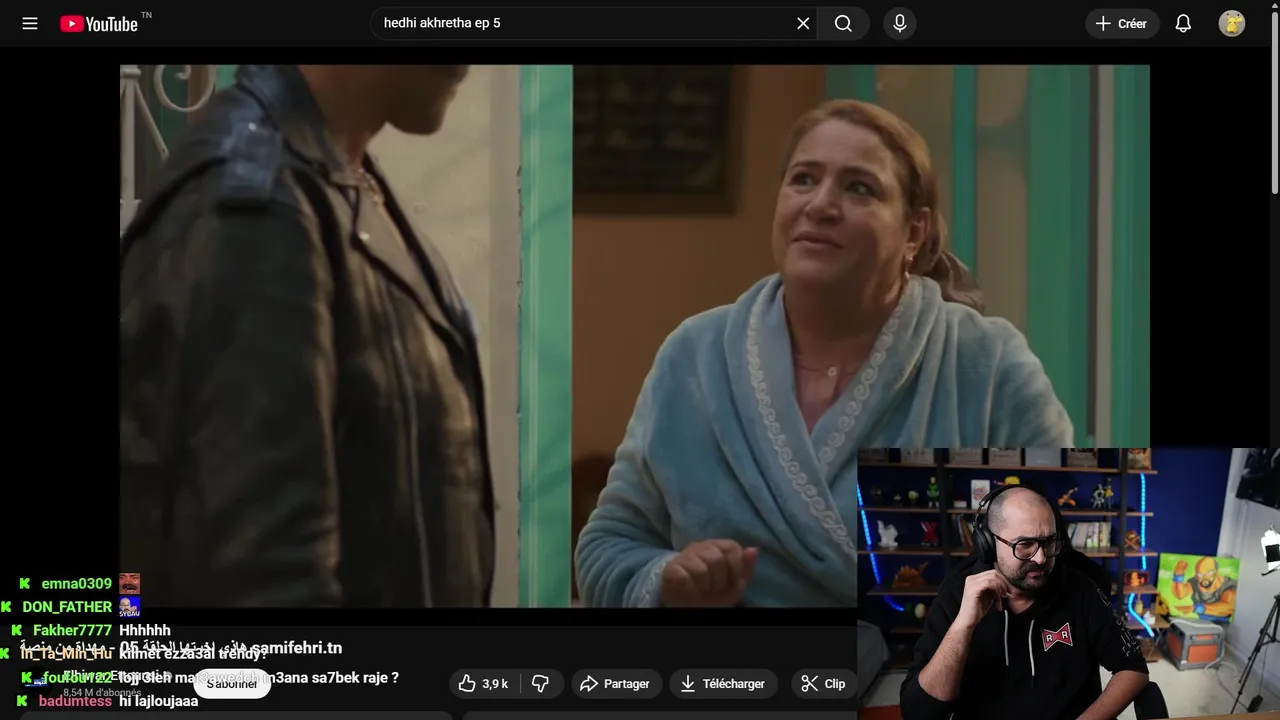1280x720 pixels.
Task: Select chat username emna0309
Action: (76, 584)
